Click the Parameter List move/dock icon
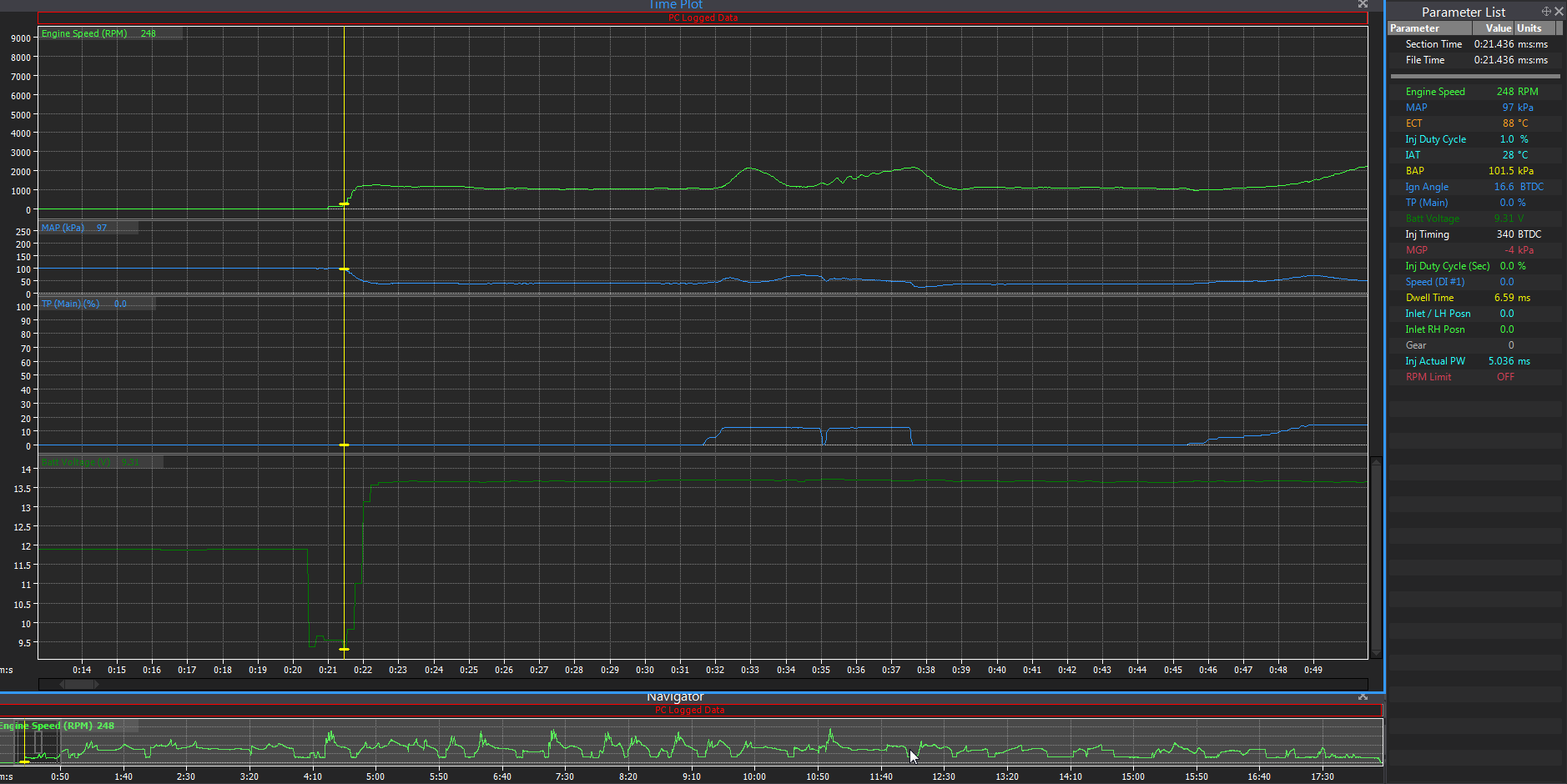The image size is (1567, 784). point(1545,12)
